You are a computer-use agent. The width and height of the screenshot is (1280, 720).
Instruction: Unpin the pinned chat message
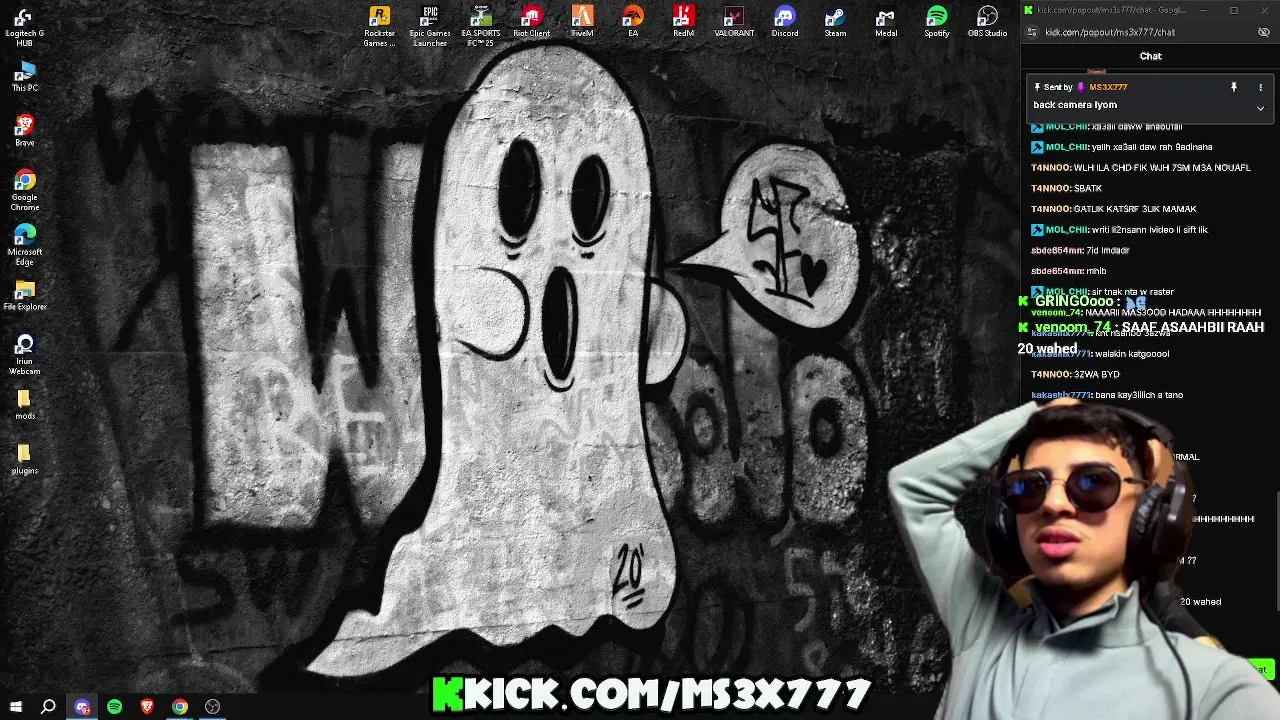[x=1233, y=87]
